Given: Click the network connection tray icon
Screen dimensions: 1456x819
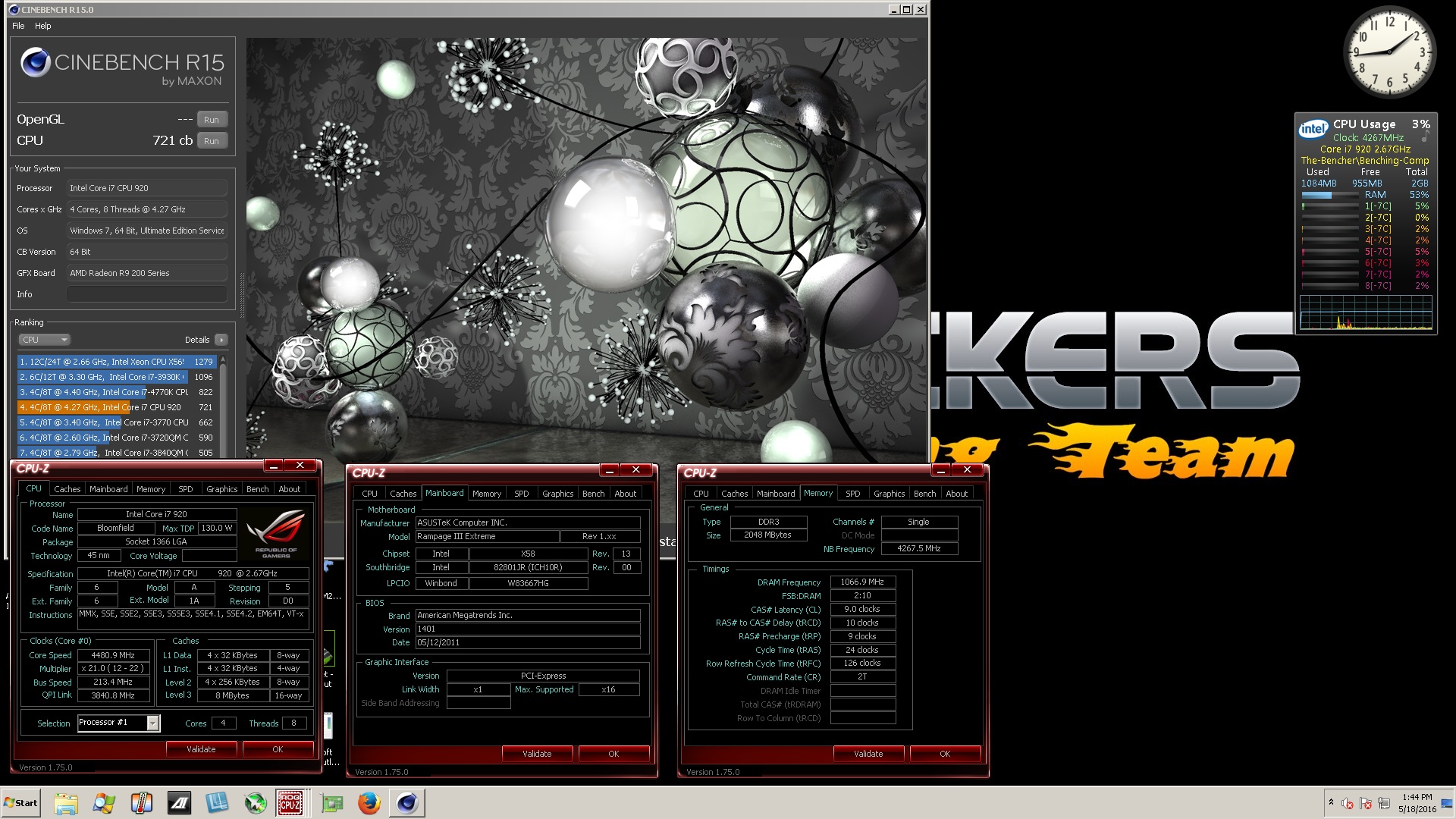Looking at the screenshot, I should click(1384, 803).
